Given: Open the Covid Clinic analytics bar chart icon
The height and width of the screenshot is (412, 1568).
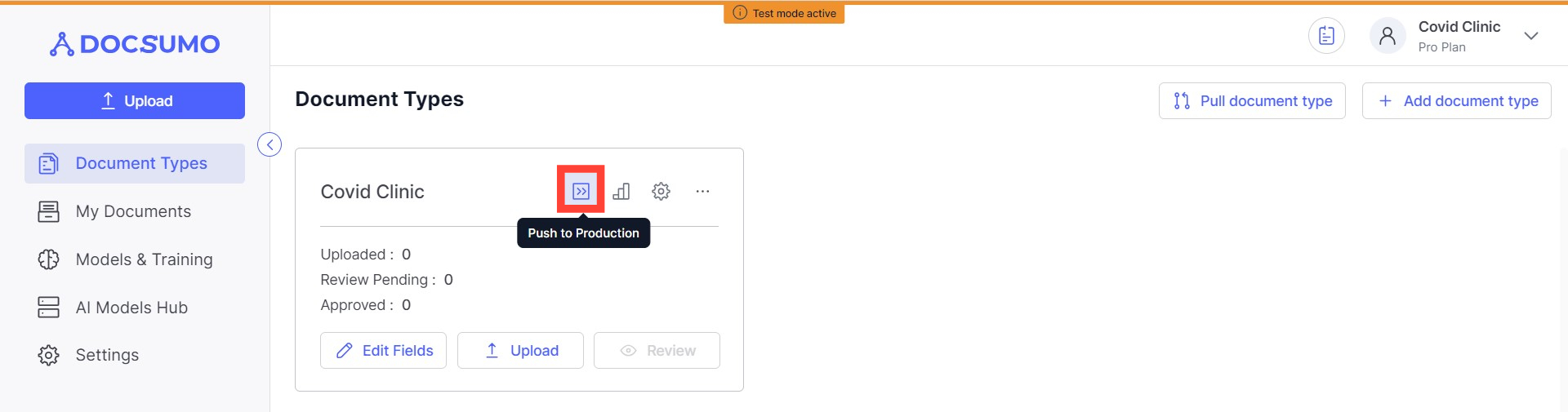Looking at the screenshot, I should [621, 191].
